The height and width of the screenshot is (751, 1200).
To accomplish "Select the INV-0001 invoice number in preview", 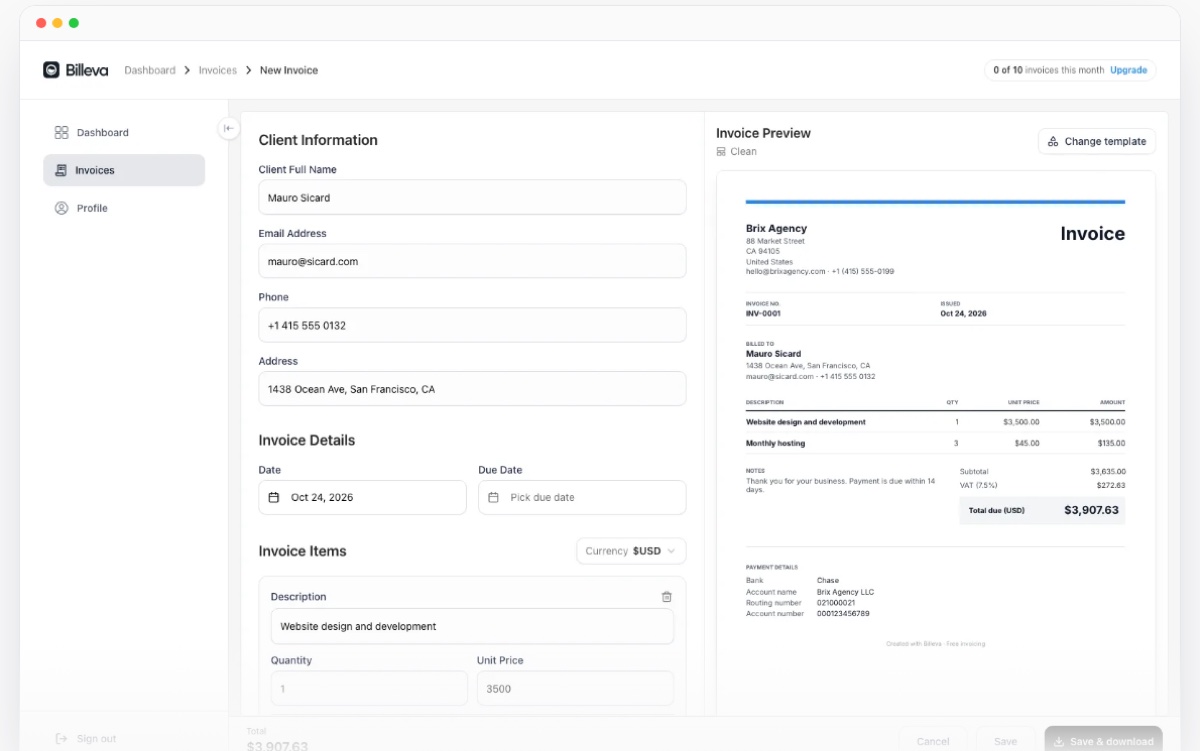I will coord(763,314).
